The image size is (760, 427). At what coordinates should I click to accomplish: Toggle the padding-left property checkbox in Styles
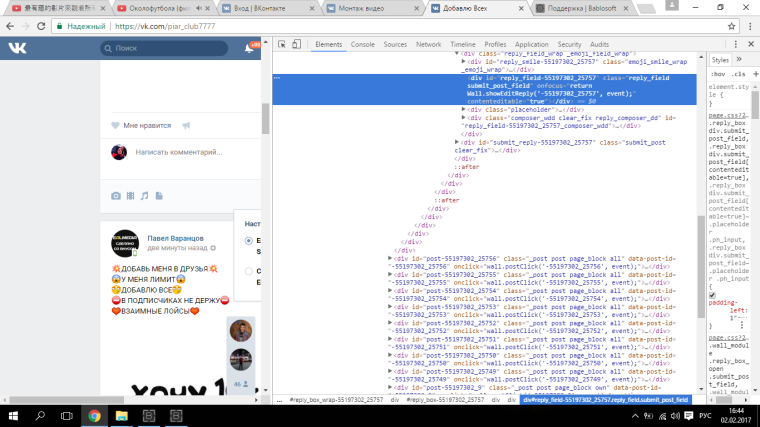point(712,296)
